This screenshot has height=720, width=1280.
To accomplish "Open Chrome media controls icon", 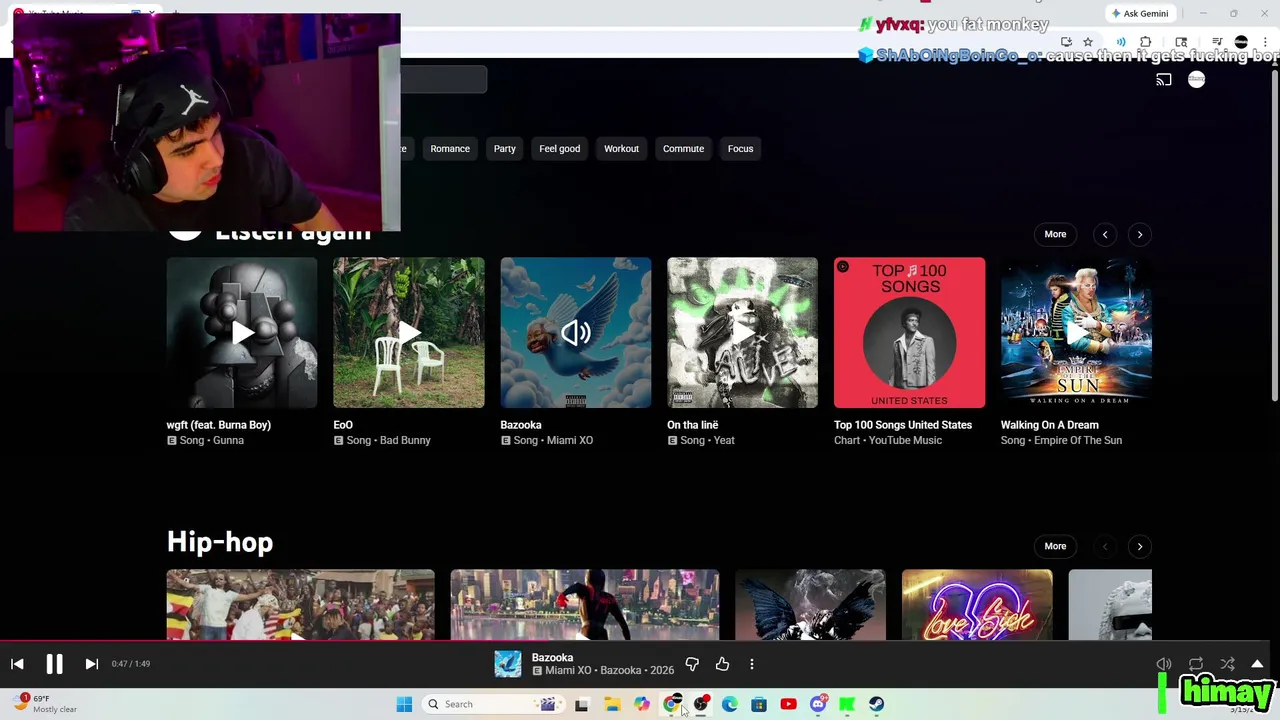I will 1217,42.
